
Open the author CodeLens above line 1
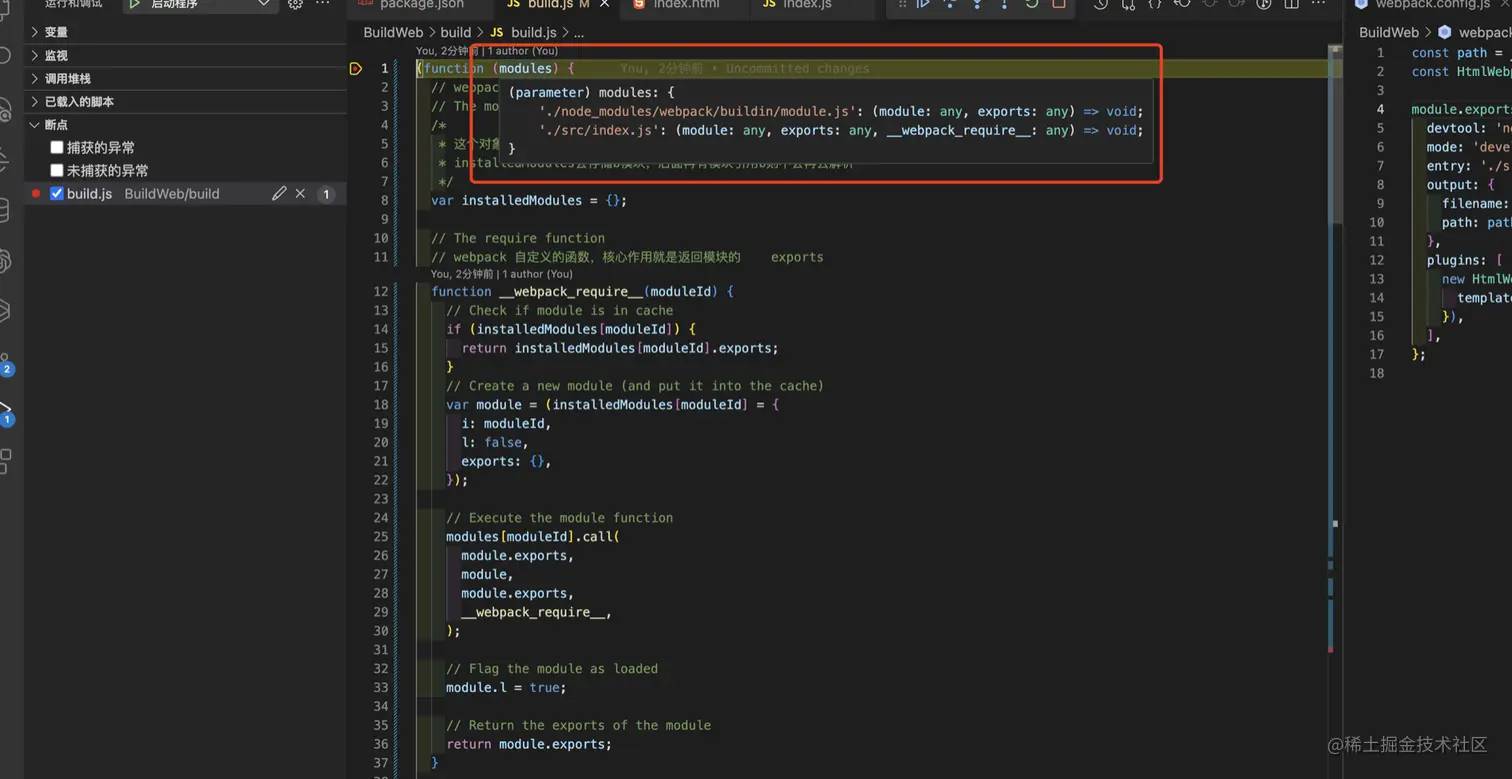(487, 51)
